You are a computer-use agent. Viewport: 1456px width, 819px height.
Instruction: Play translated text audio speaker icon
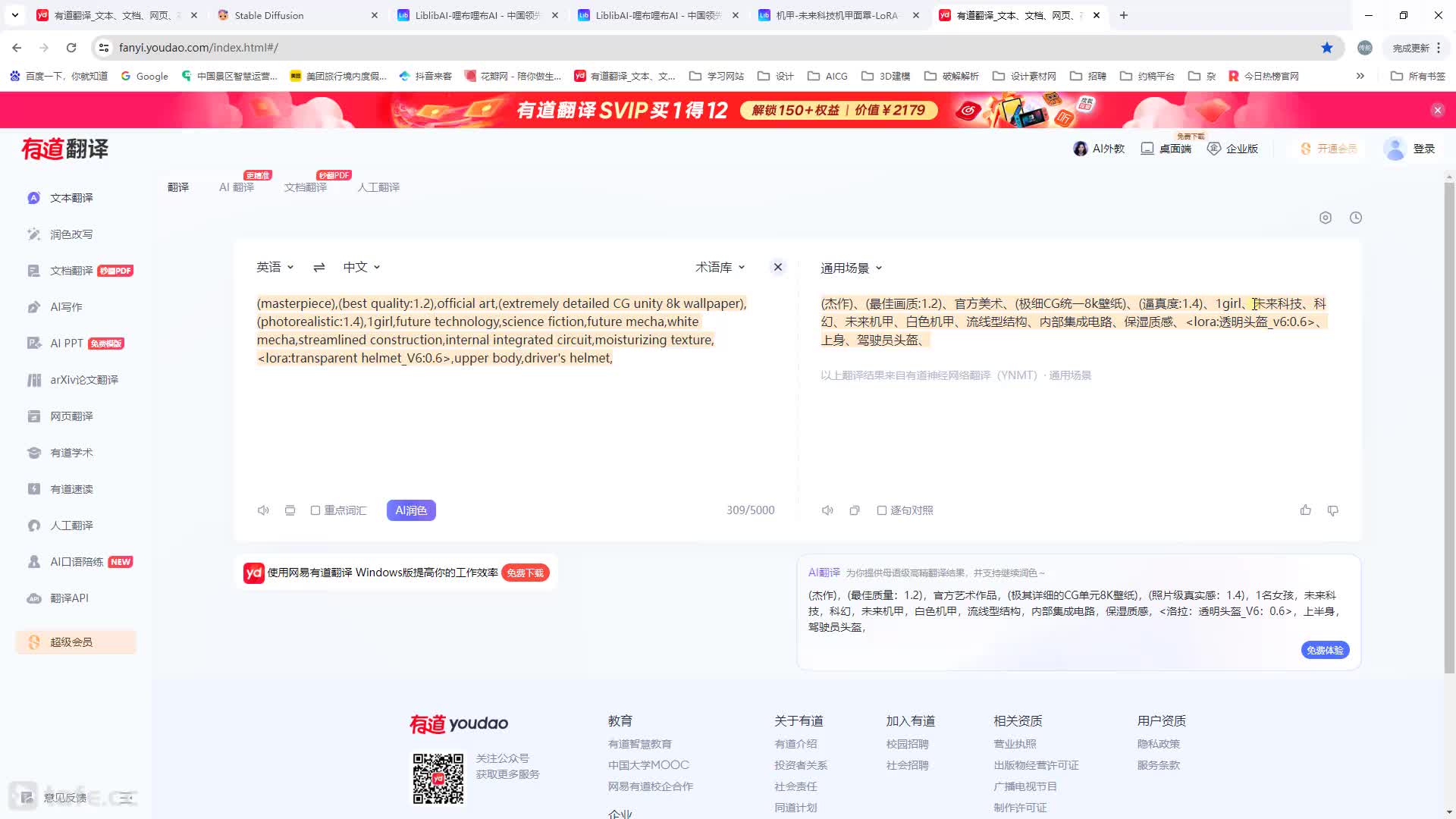click(827, 510)
